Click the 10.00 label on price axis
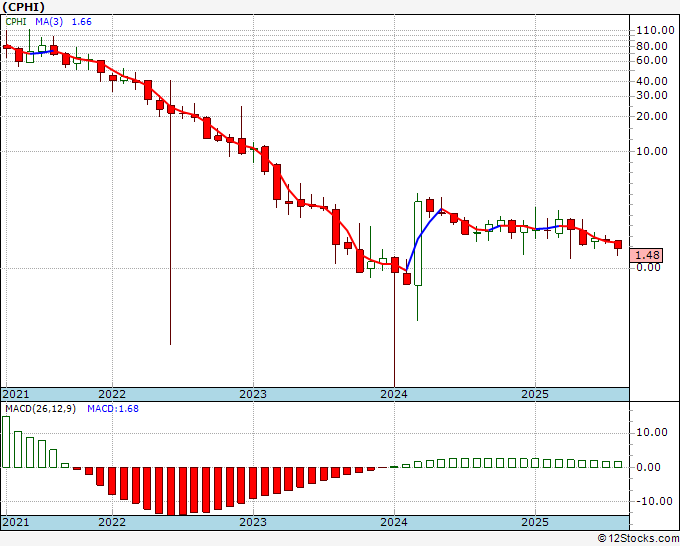The image size is (680, 546). 651,151
